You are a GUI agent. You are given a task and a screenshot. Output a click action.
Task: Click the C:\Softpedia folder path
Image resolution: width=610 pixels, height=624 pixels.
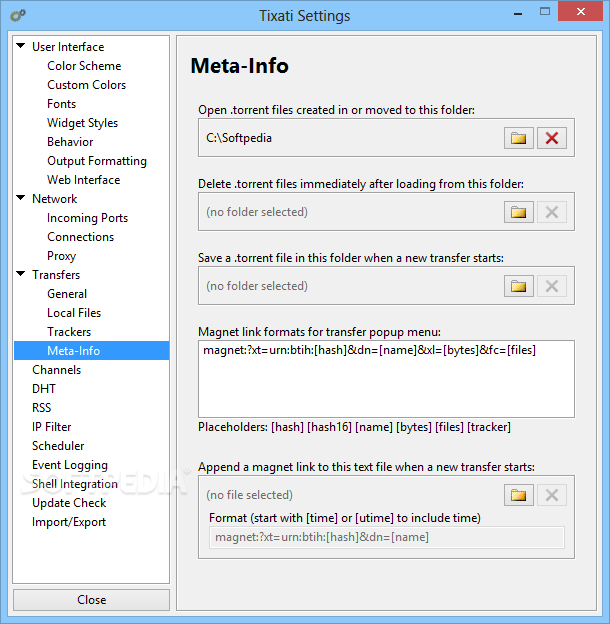tap(239, 138)
